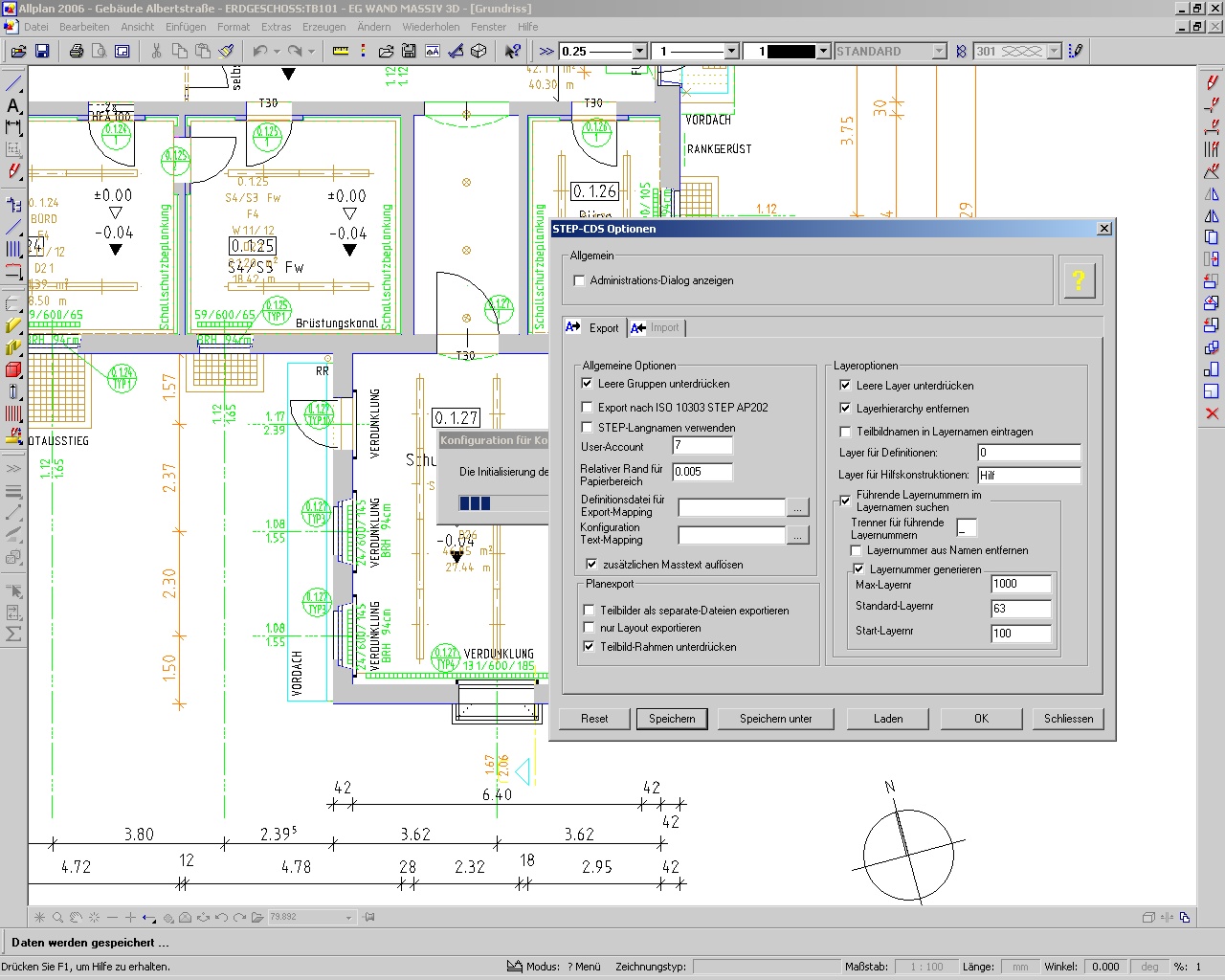Click the pan hand icon in bottom bar
1225x980 pixels.
click(77, 917)
